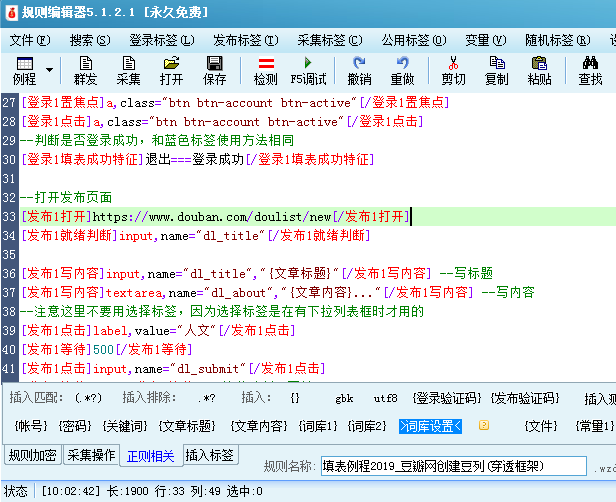
Task: Click the 采集 toolbar icon
Action: click(128, 71)
